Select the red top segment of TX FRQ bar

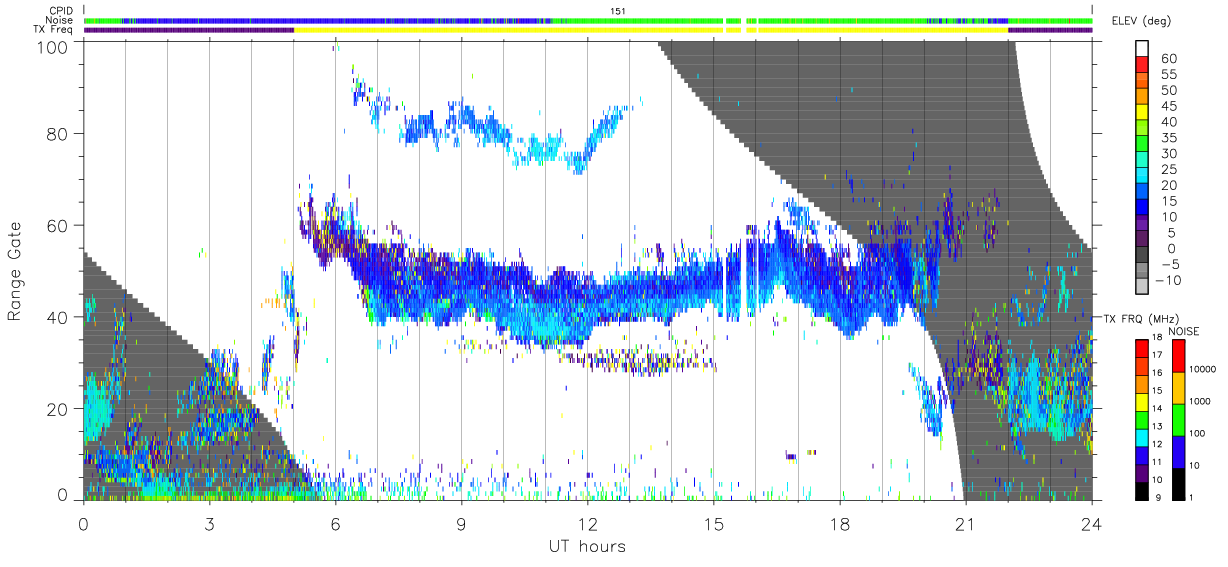coord(1143,348)
